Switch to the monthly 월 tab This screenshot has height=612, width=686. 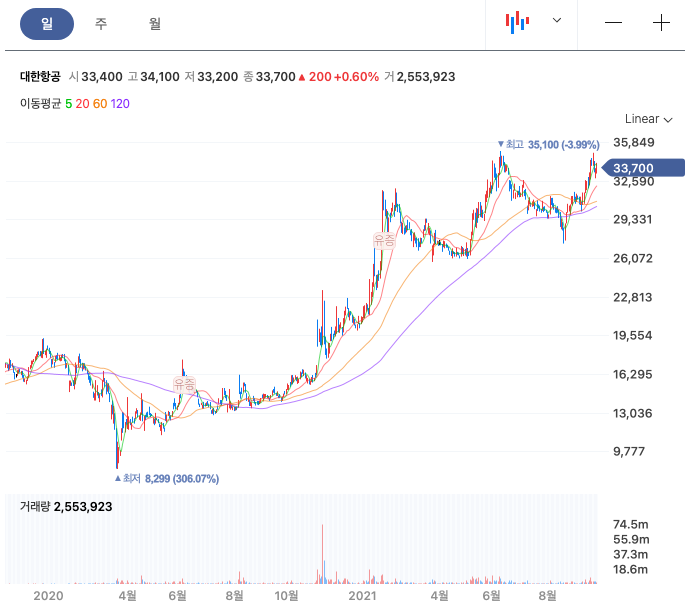(155, 24)
